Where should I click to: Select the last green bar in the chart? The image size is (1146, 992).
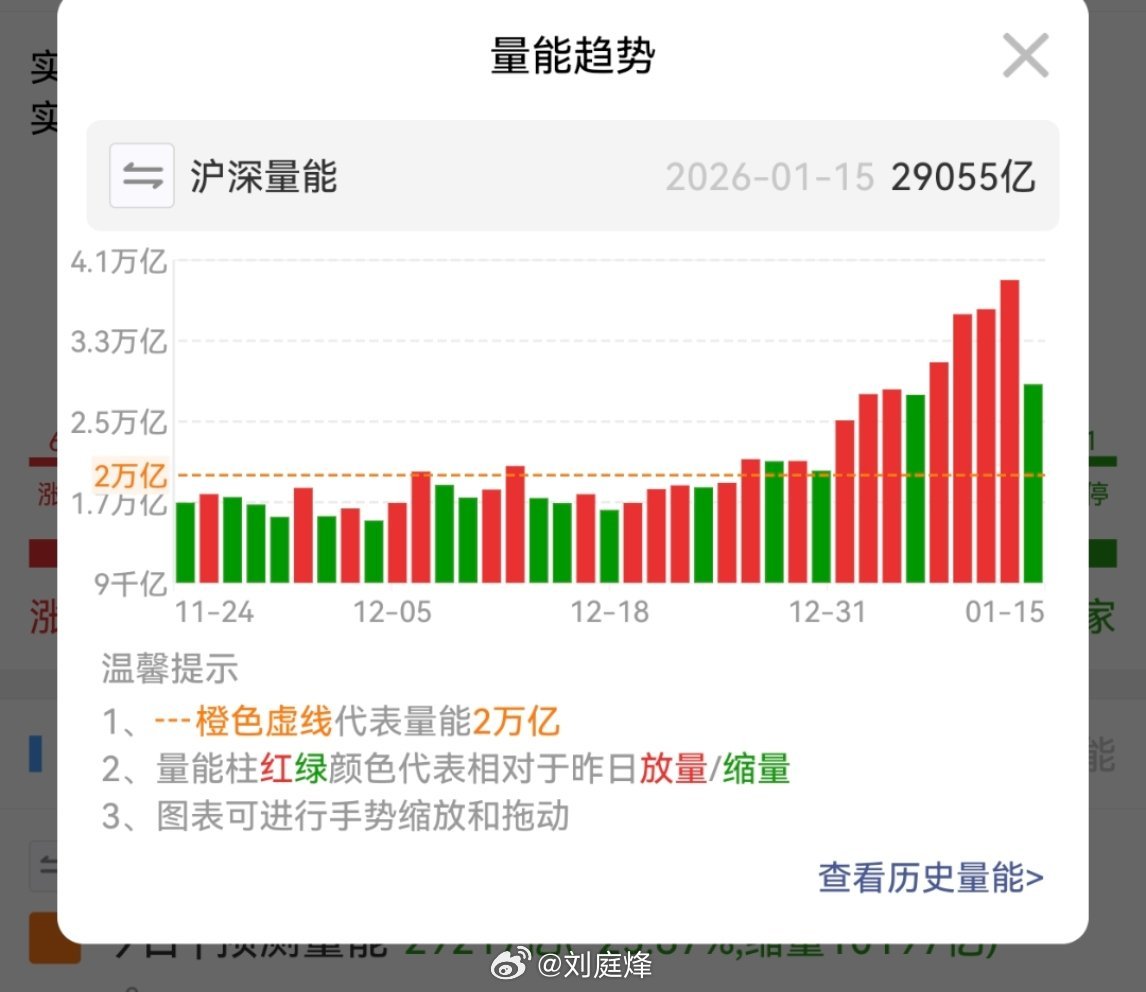1034,480
